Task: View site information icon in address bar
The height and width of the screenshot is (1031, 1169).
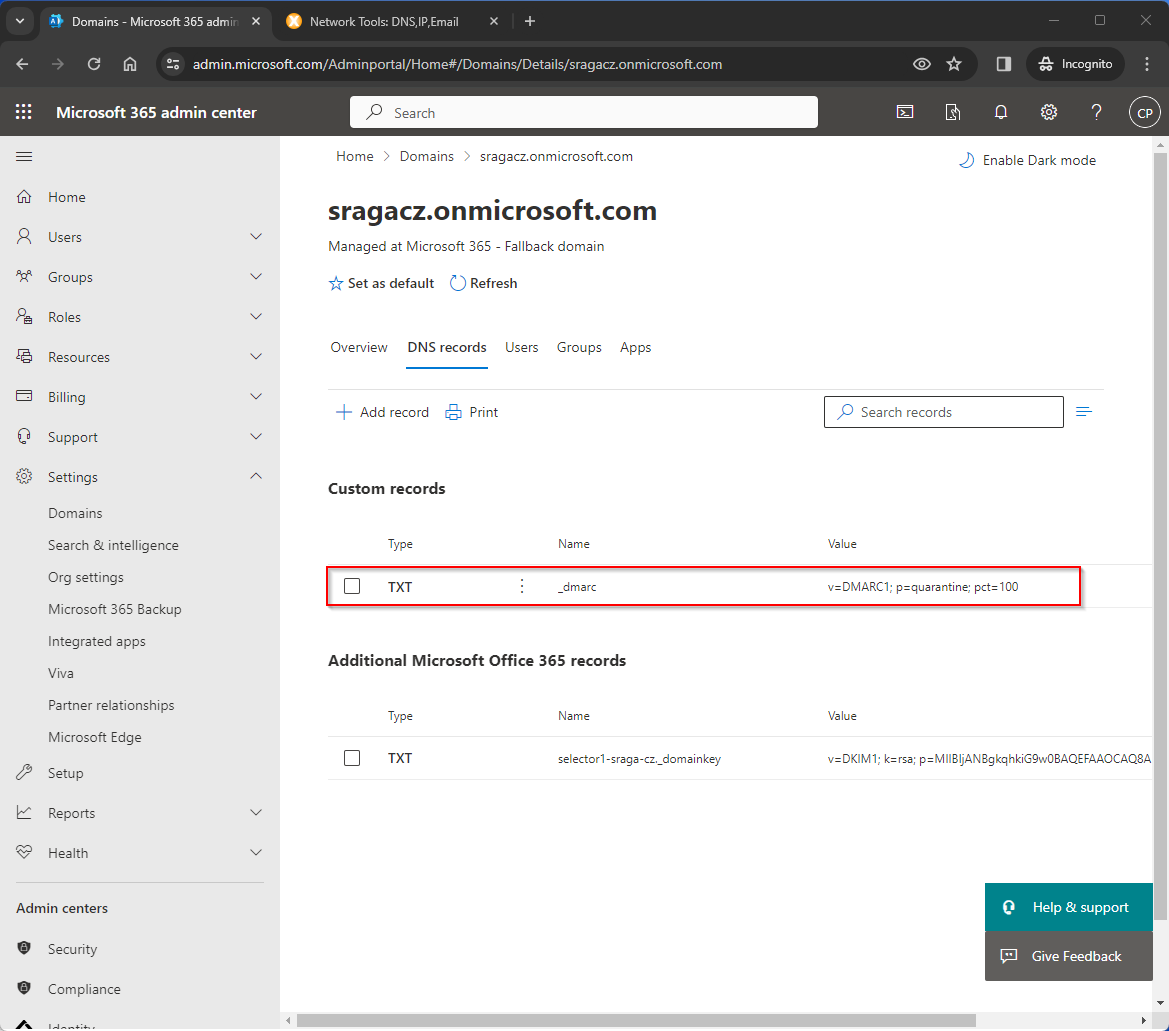Action: click(173, 64)
